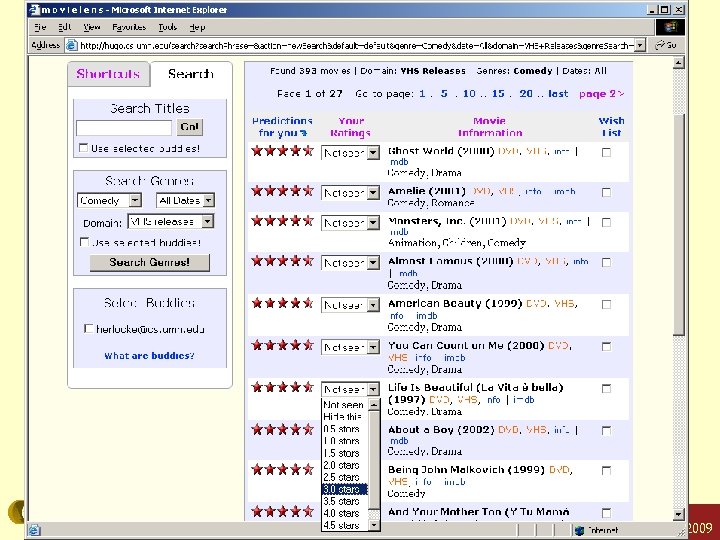
Task: Open the Tools menu
Action: coord(168,28)
